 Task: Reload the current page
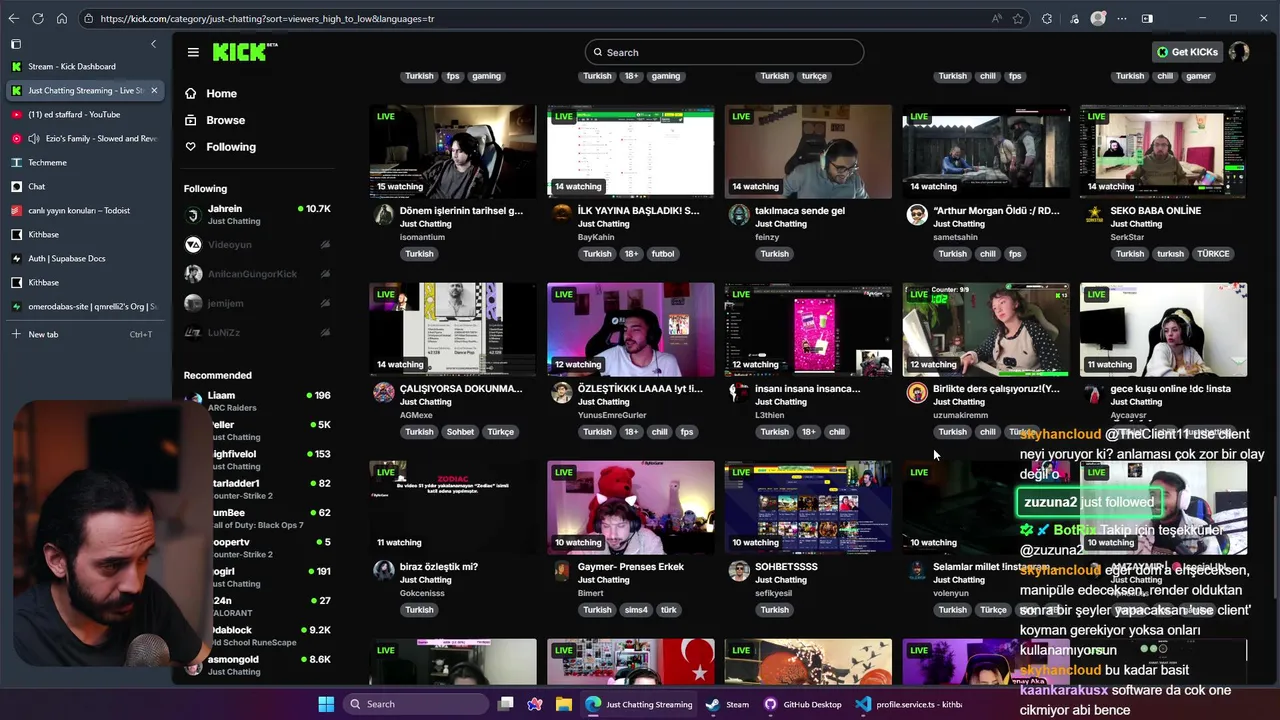tap(38, 18)
